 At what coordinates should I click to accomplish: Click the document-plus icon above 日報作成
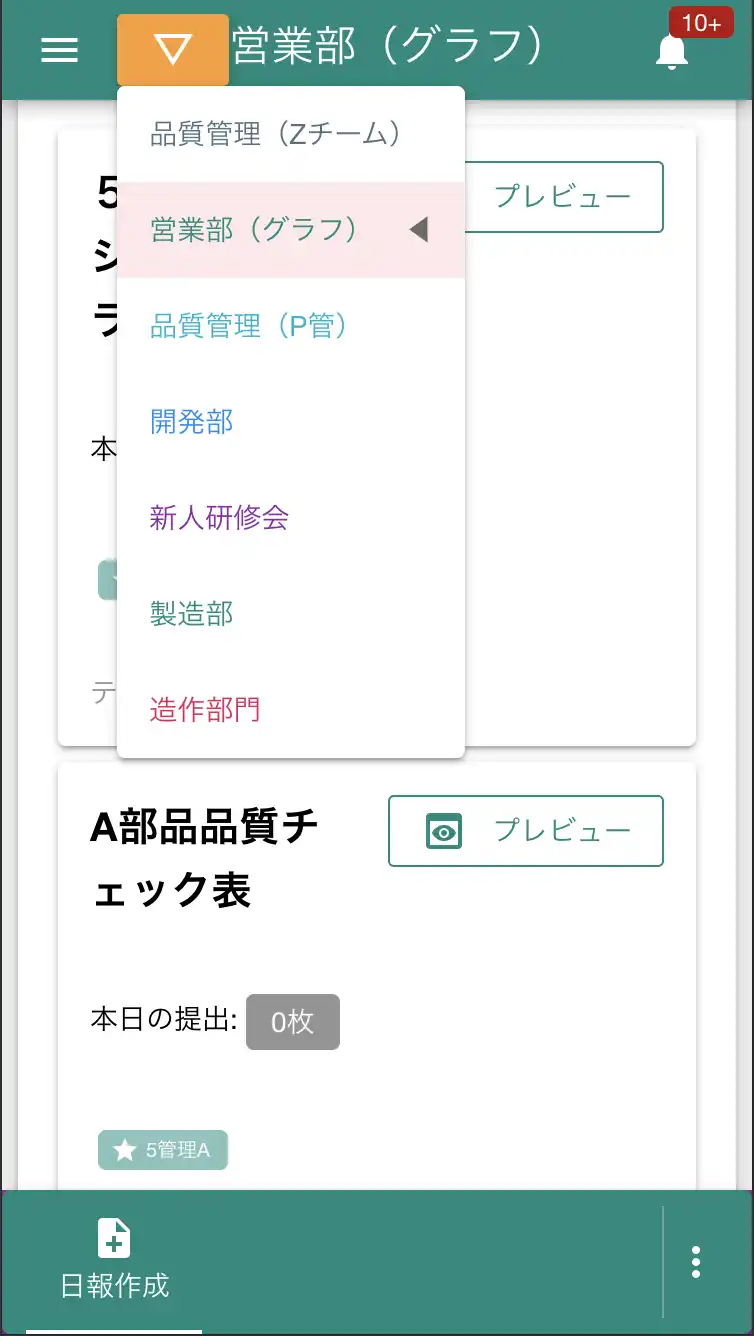[x=112, y=1237]
